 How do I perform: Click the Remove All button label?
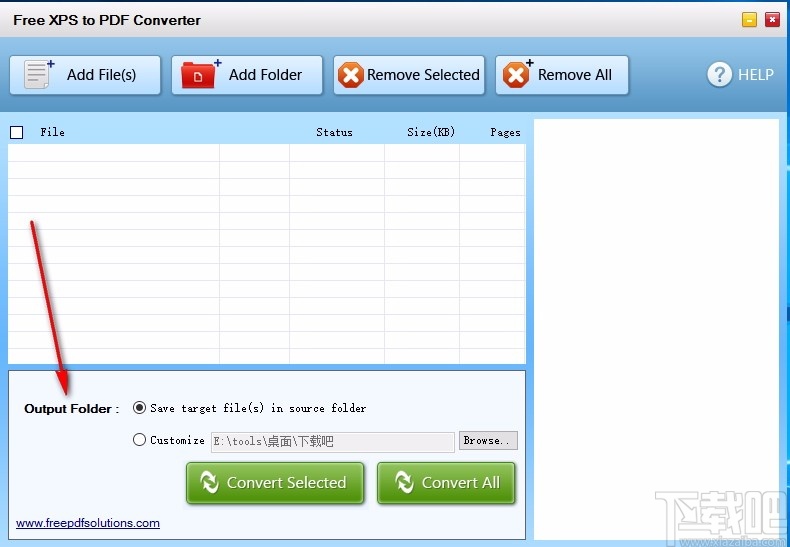(x=575, y=75)
